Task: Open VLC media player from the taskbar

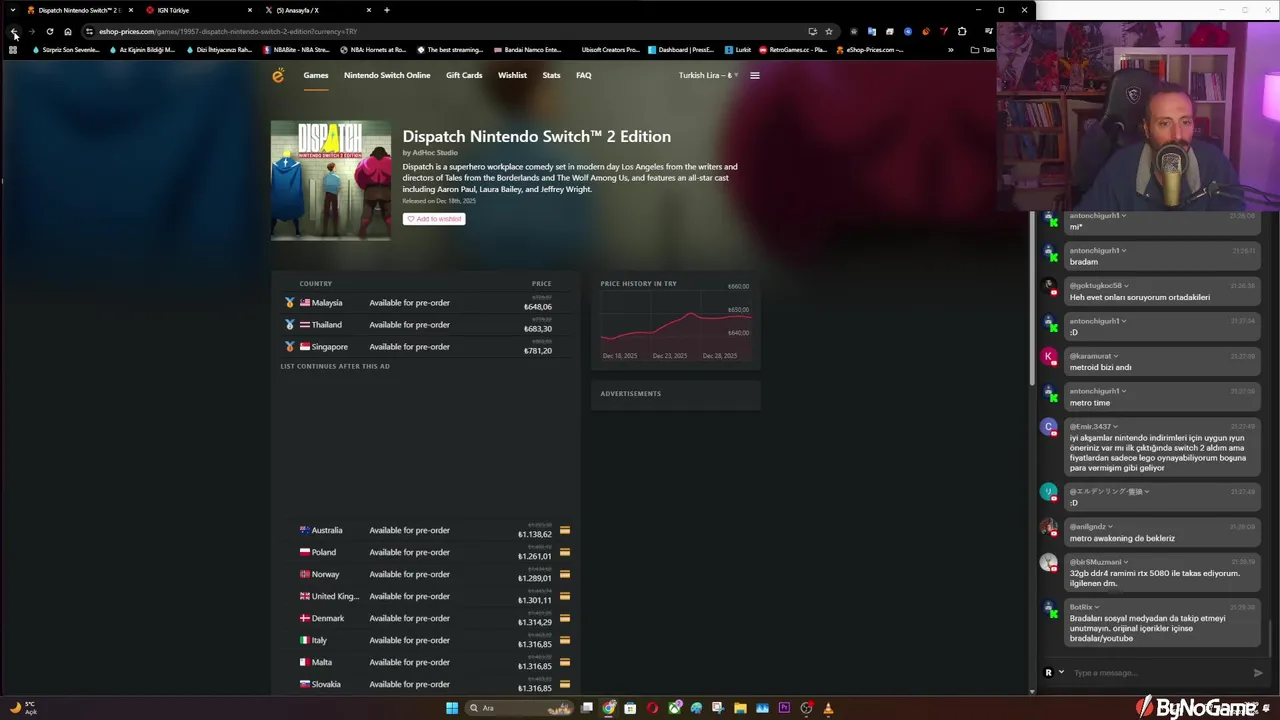Action: point(828,708)
